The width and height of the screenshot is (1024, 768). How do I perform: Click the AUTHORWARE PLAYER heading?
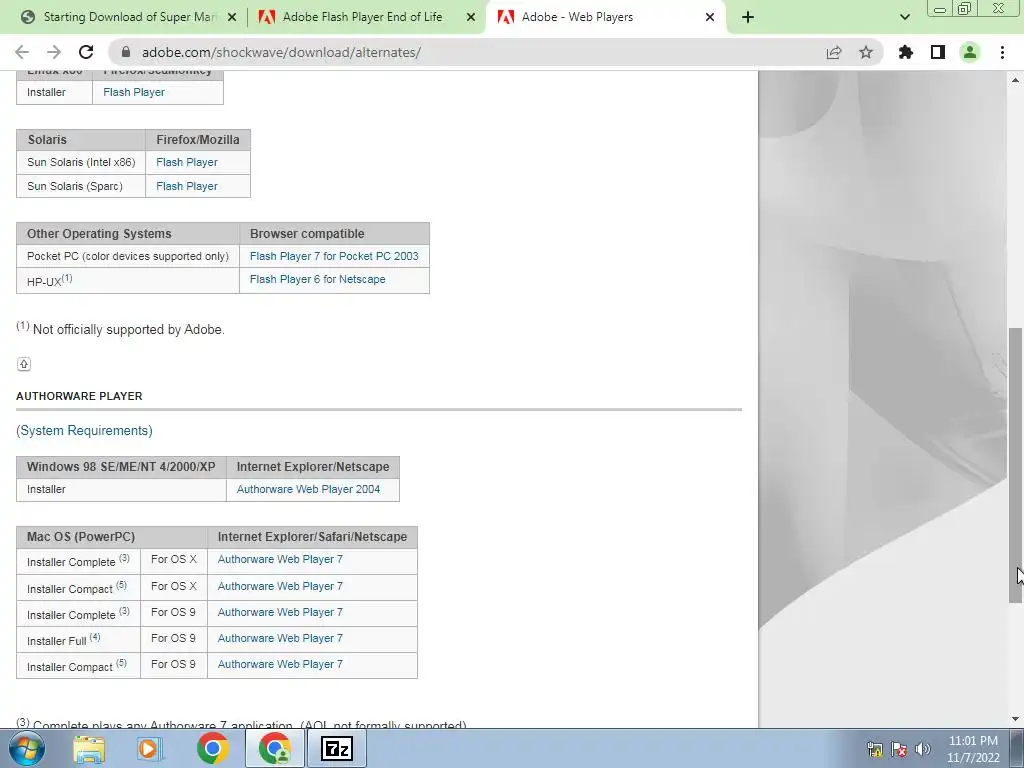tap(79, 396)
